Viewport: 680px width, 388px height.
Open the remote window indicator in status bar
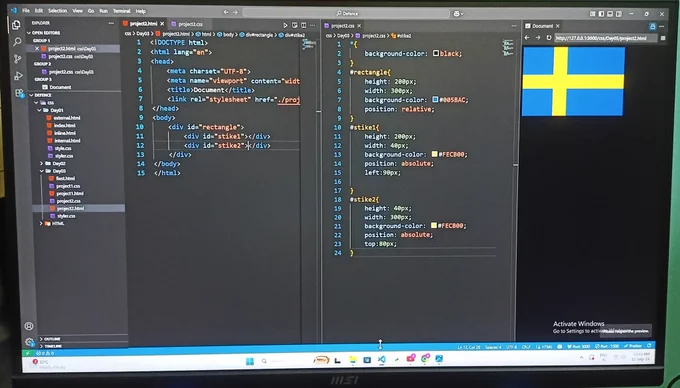click(x=27, y=353)
